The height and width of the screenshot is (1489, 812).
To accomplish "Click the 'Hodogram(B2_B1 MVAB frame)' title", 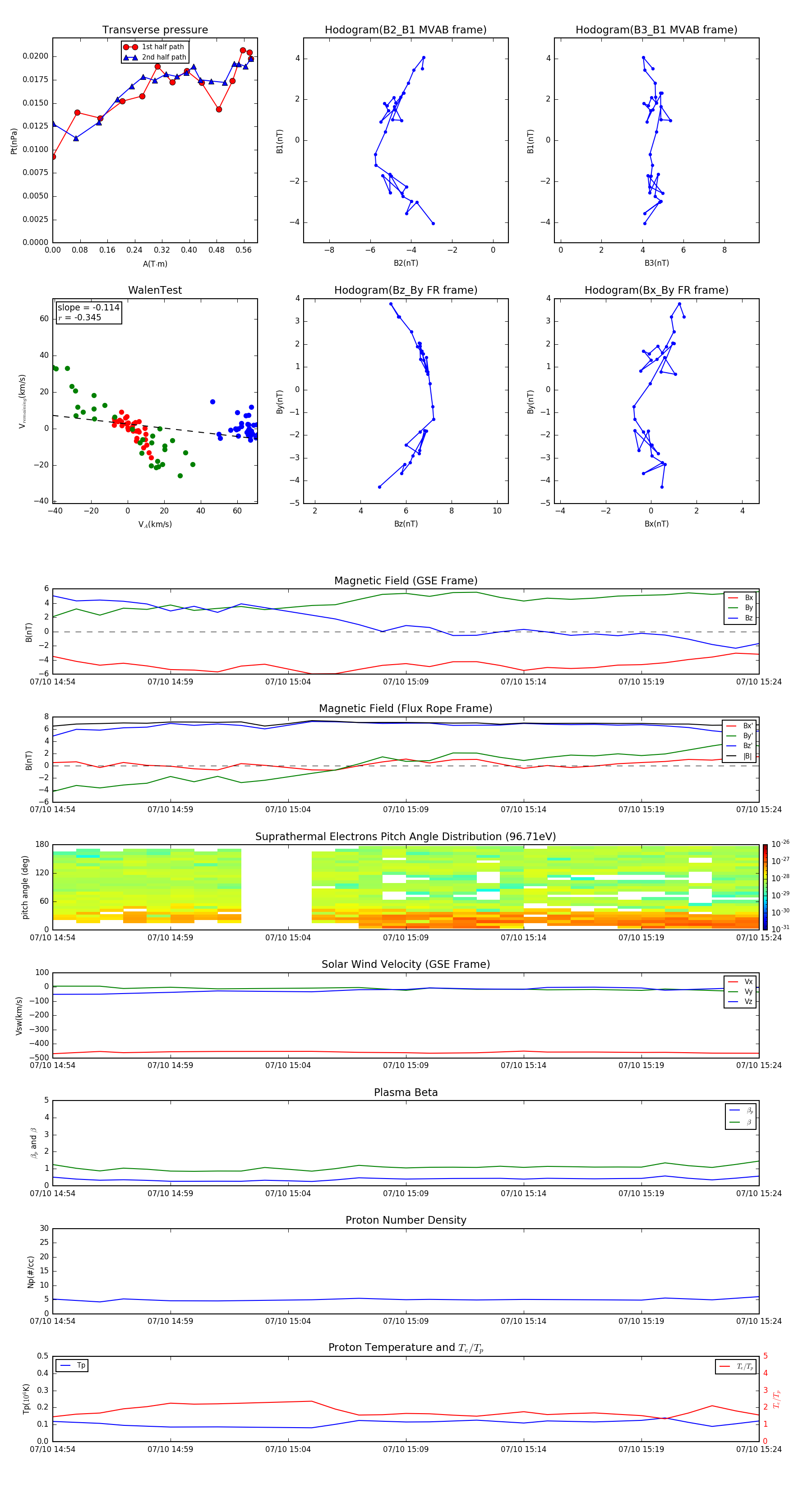I will pos(406,30).
